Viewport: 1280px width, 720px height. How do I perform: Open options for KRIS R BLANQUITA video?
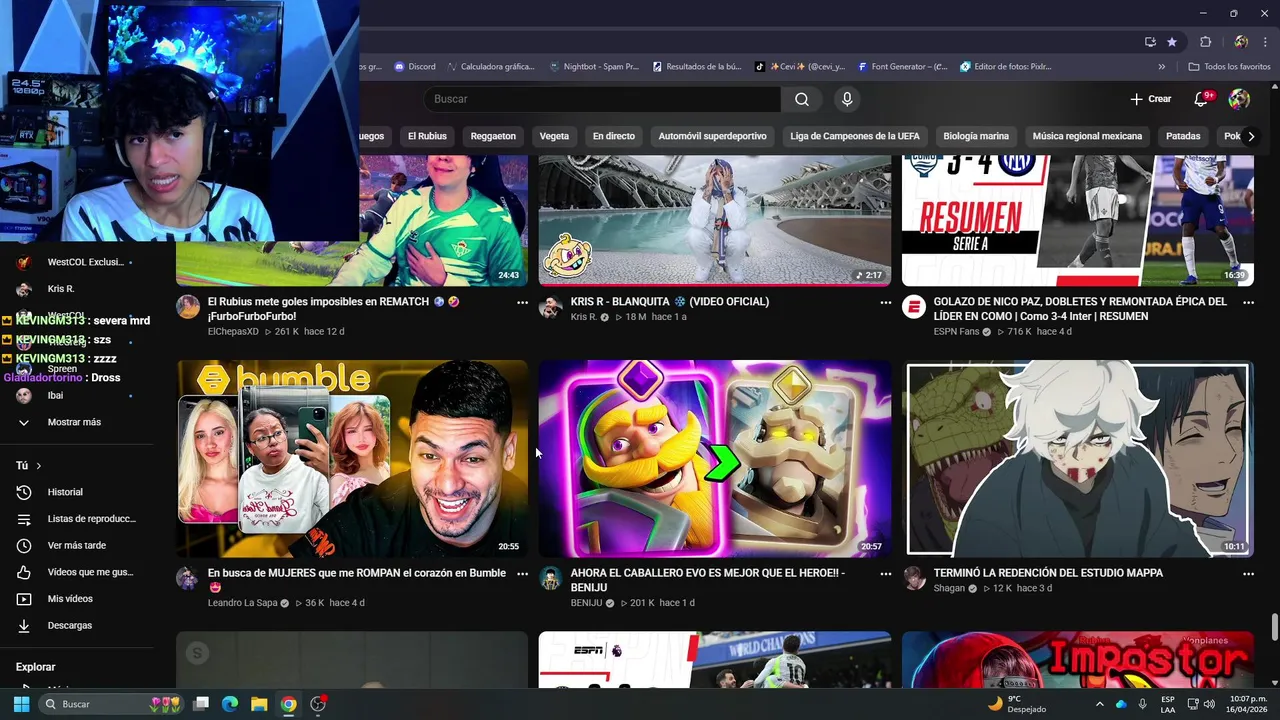[885, 302]
